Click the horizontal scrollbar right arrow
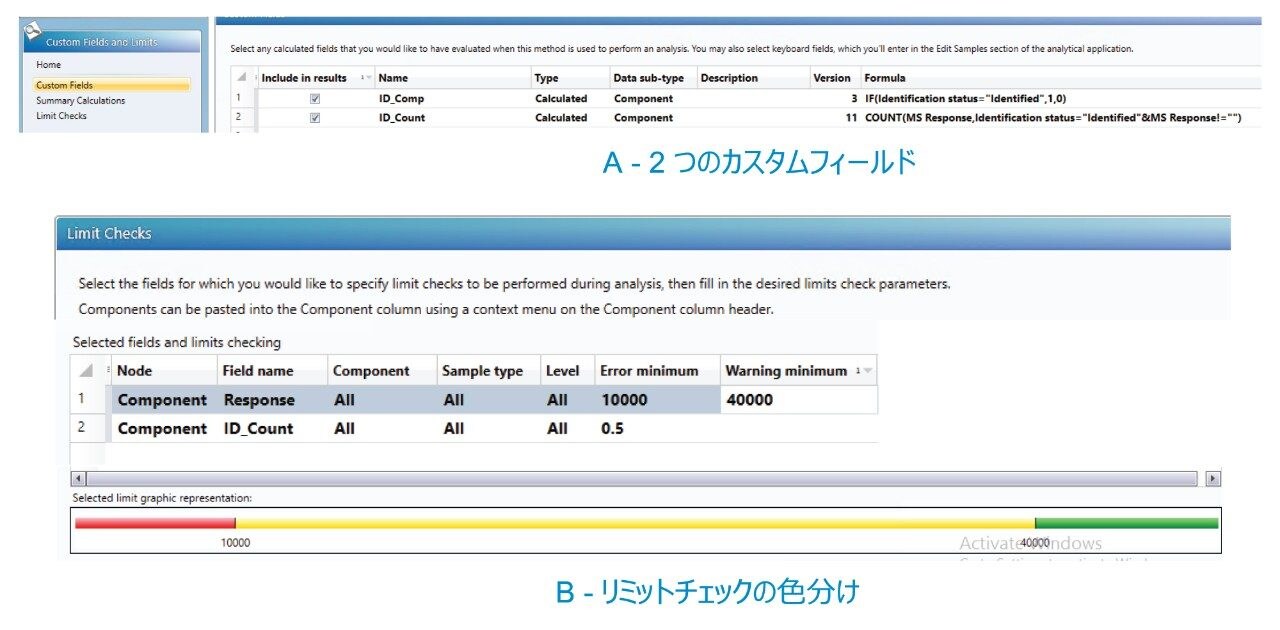Viewport: 1280px width, 630px height. coord(1214,479)
